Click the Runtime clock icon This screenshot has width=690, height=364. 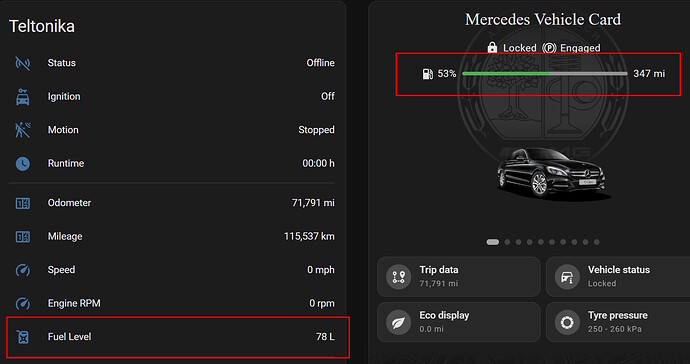click(22, 164)
